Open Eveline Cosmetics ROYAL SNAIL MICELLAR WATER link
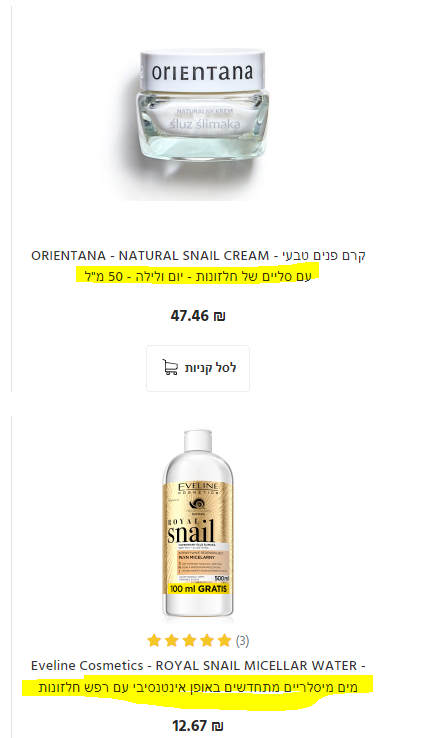440x738 pixels. [198, 666]
